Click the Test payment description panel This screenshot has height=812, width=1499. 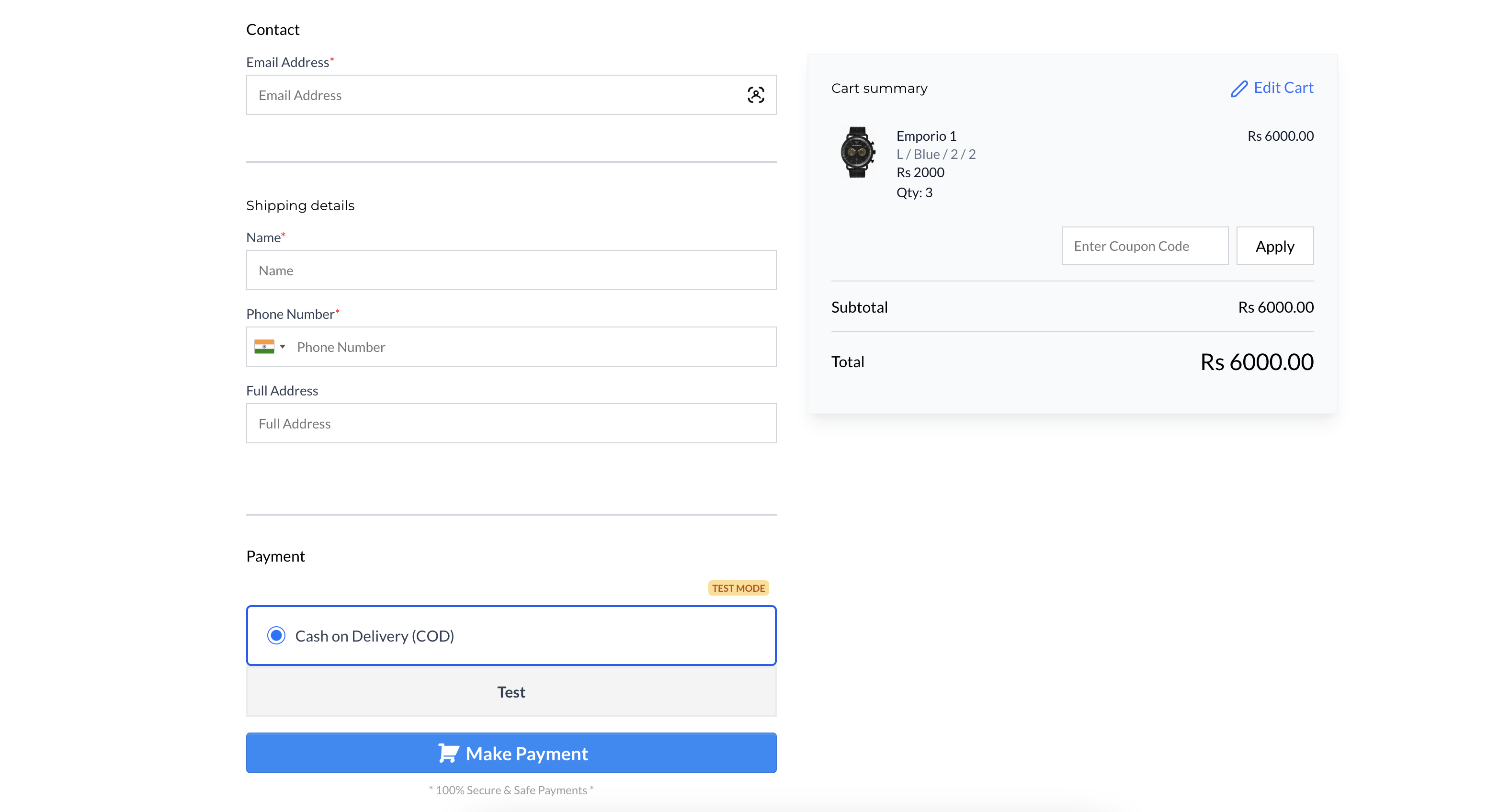click(511, 692)
